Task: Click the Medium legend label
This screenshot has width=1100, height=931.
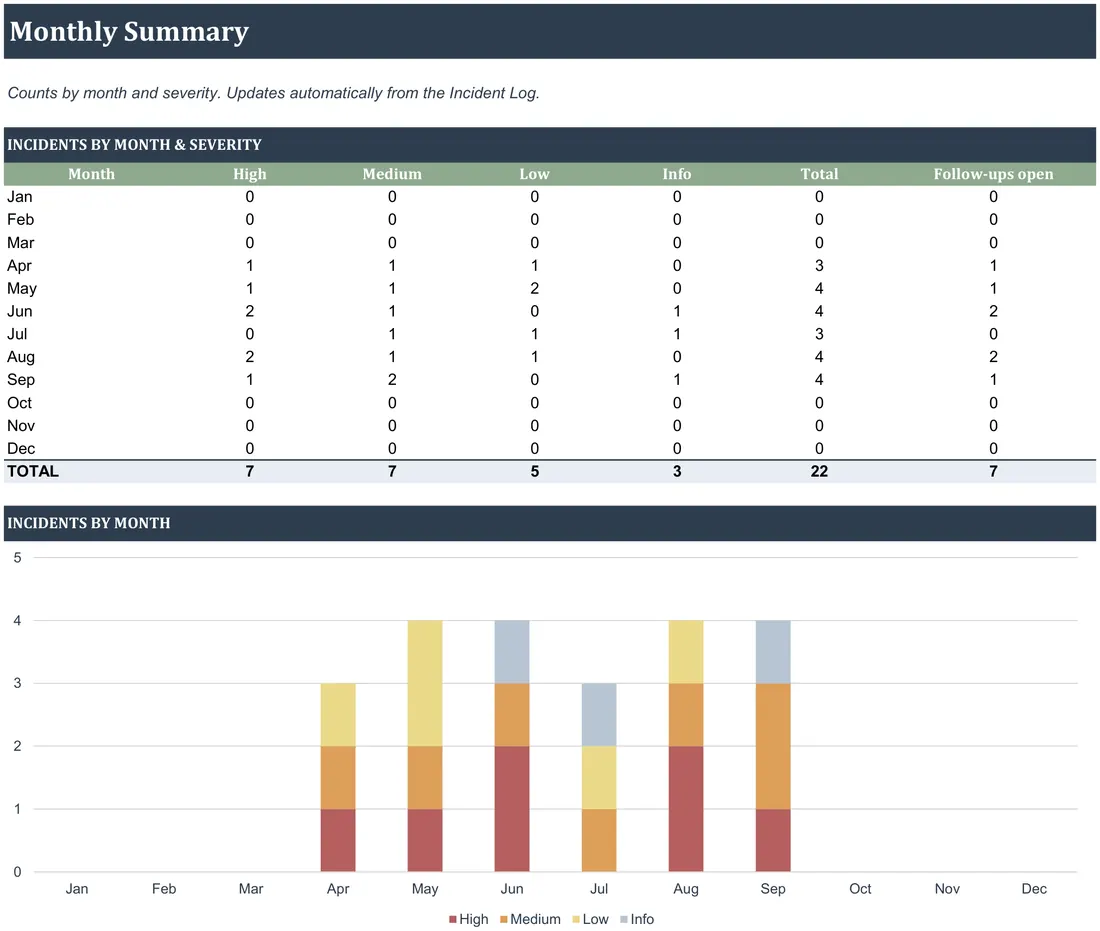Action: pyautogui.click(x=535, y=919)
